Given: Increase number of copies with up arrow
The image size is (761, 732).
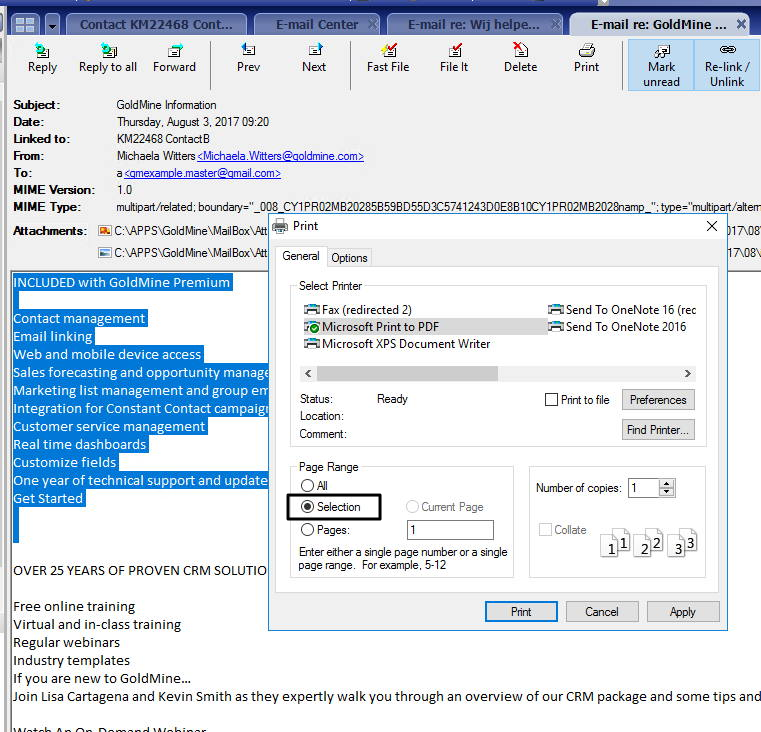Looking at the screenshot, I should 667,483.
